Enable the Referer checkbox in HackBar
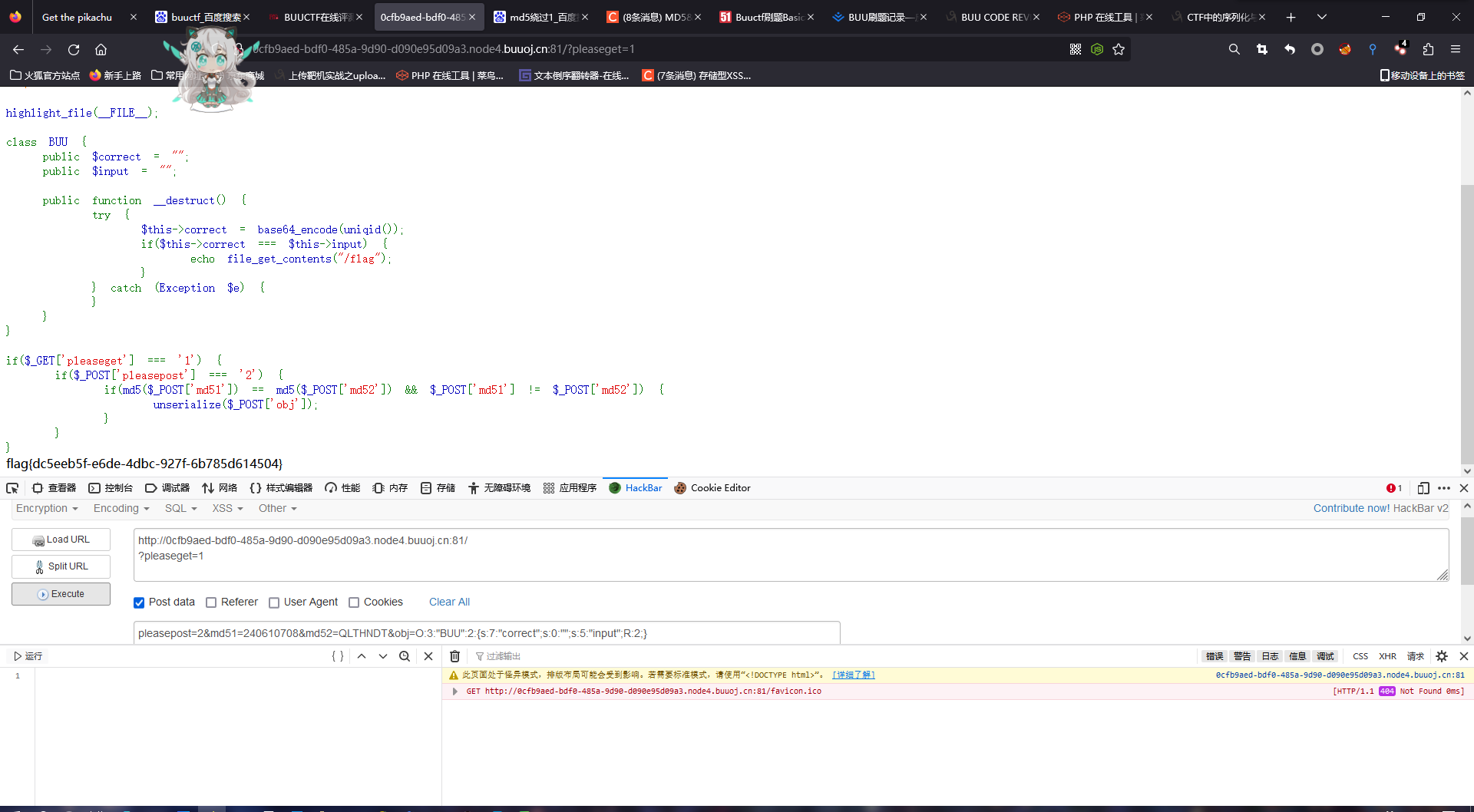Viewport: 1474px width, 812px height. [211, 602]
